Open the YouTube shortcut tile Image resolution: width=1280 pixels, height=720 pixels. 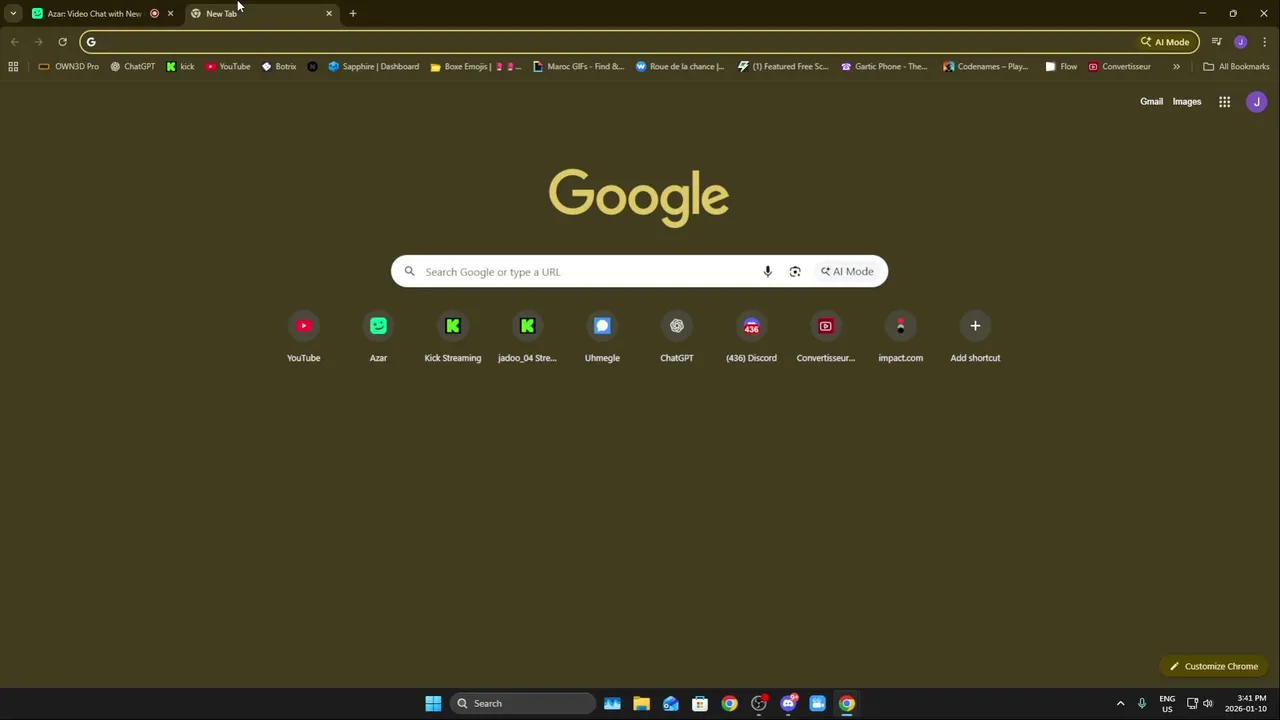(x=303, y=337)
